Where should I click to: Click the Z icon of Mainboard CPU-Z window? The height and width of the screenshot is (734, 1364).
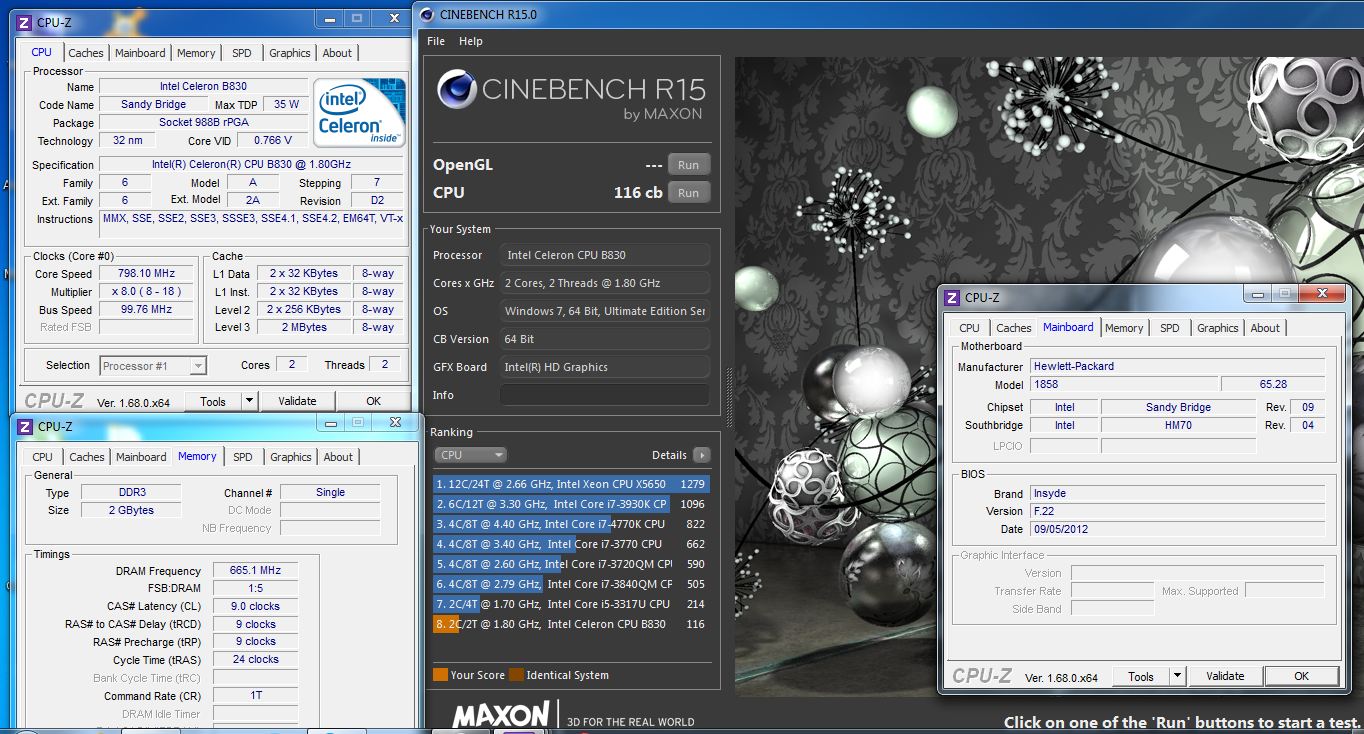tap(951, 297)
